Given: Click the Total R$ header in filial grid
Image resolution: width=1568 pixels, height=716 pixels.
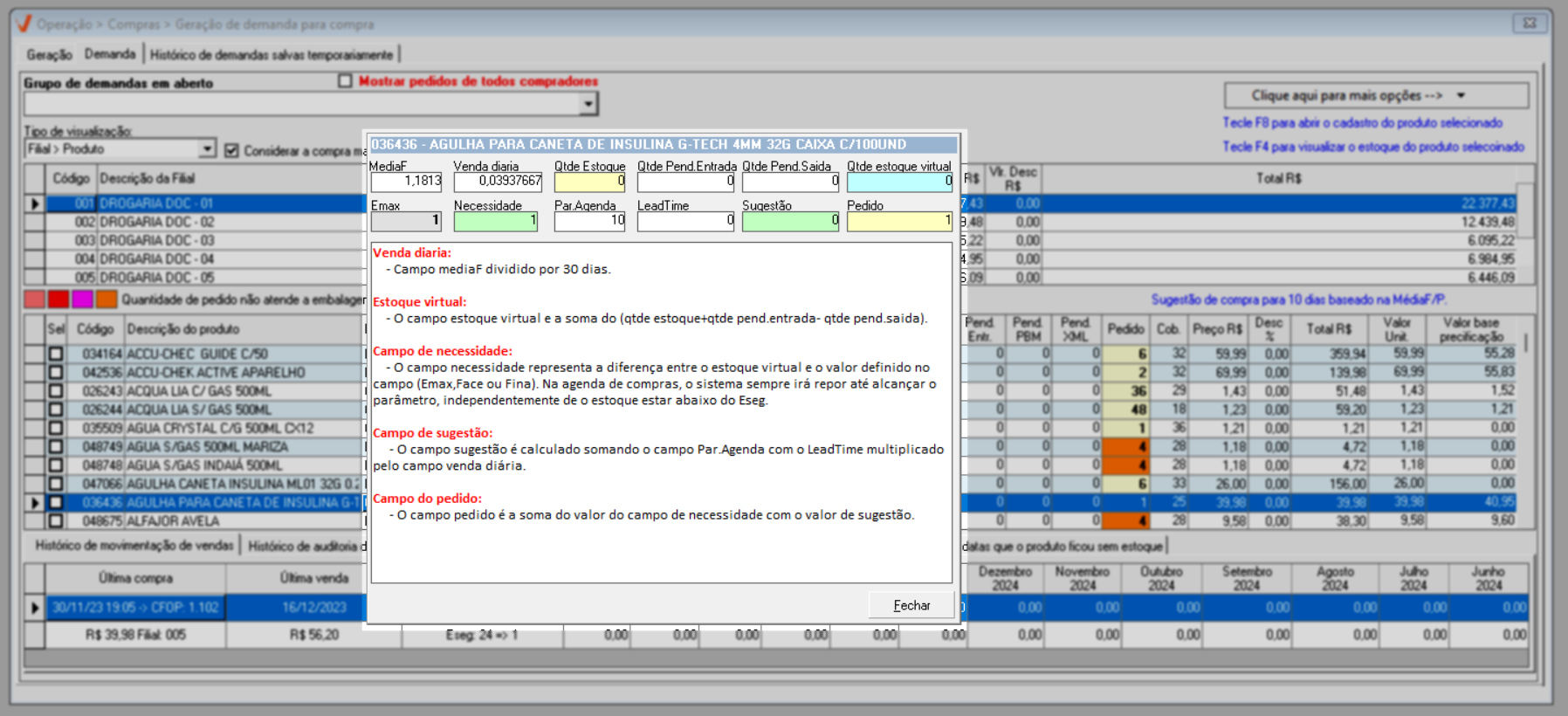Looking at the screenshot, I should click(x=1279, y=178).
